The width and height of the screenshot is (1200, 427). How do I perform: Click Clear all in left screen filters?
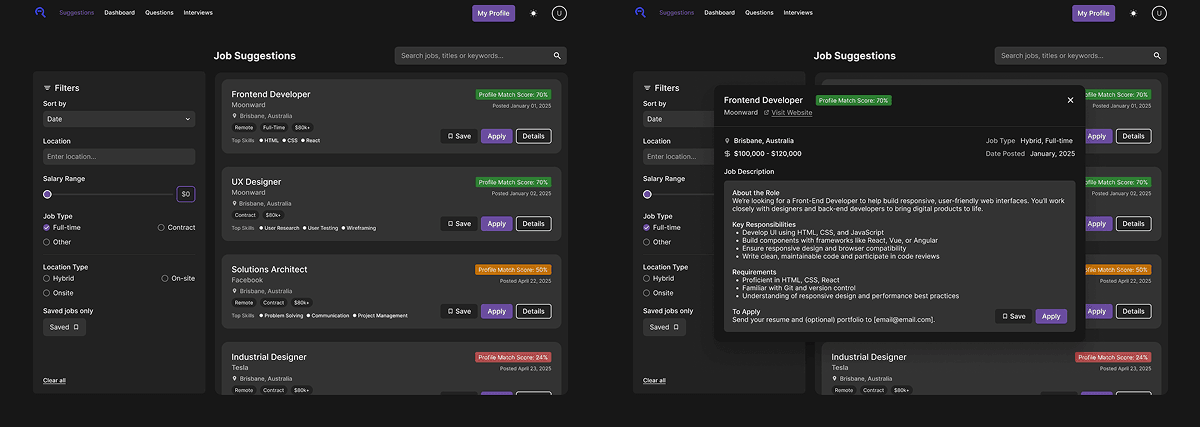(54, 380)
